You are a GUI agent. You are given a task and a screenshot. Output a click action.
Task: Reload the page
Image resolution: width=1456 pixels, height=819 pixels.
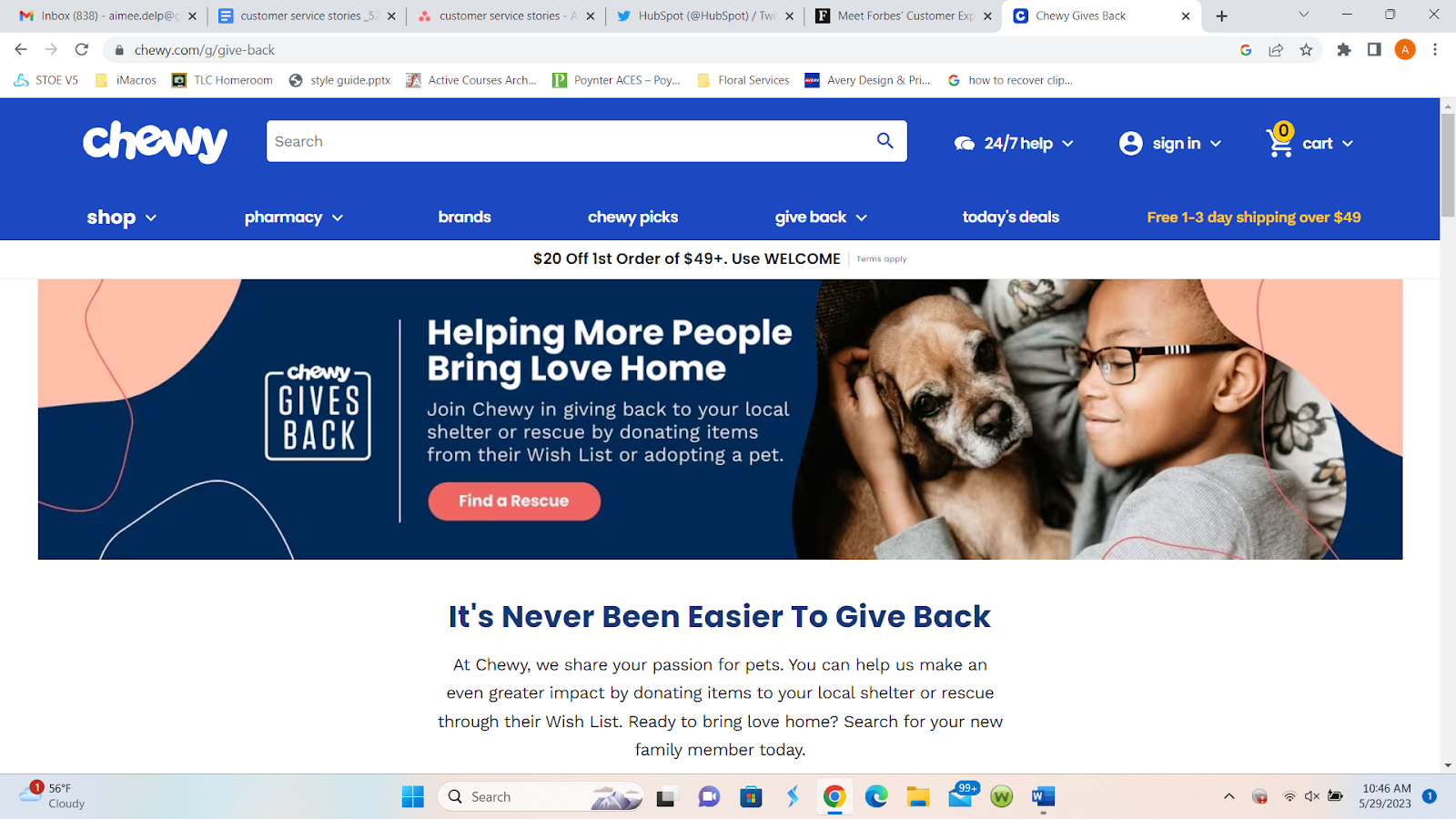(82, 49)
